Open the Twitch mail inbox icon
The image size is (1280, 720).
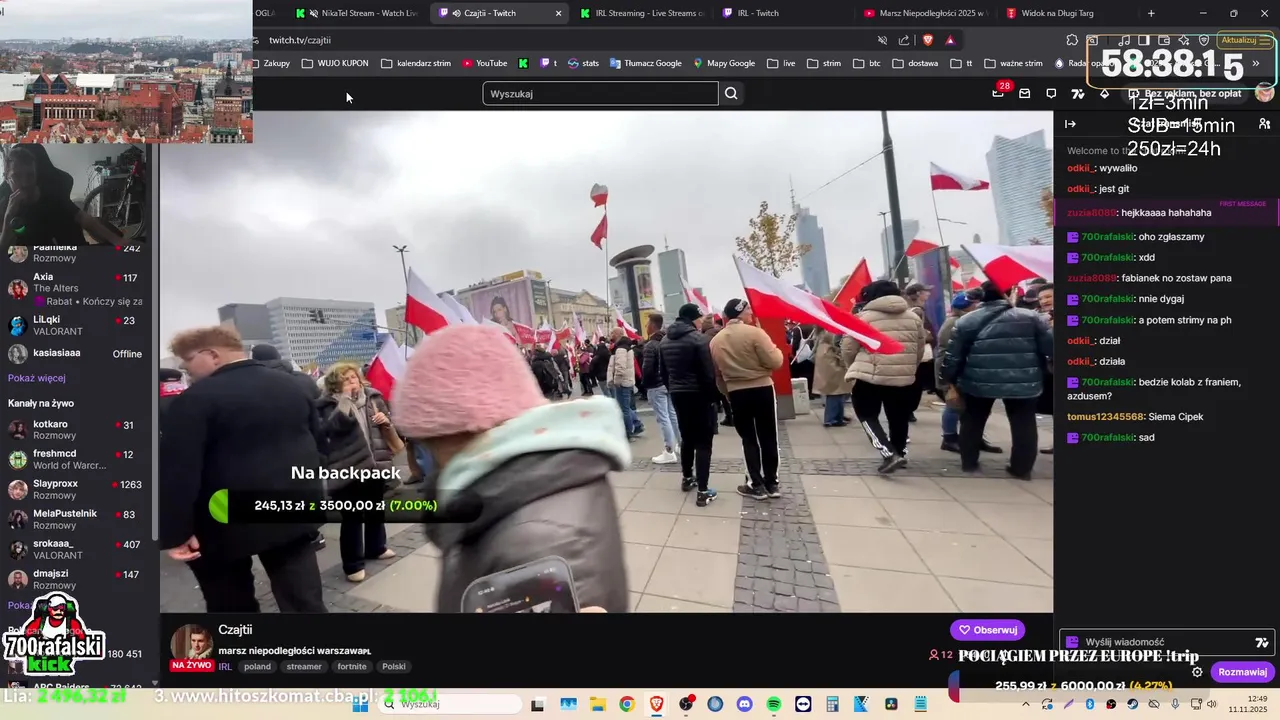(1024, 94)
